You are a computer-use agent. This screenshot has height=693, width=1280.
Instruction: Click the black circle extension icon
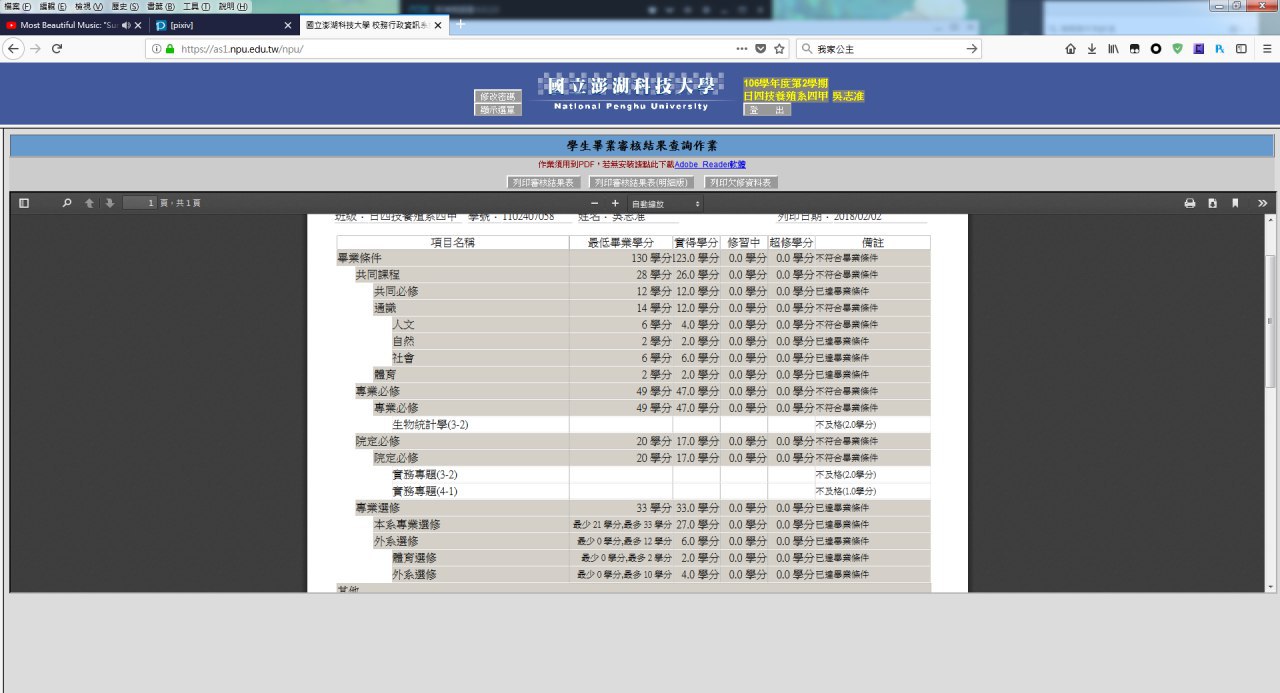[x=1156, y=49]
